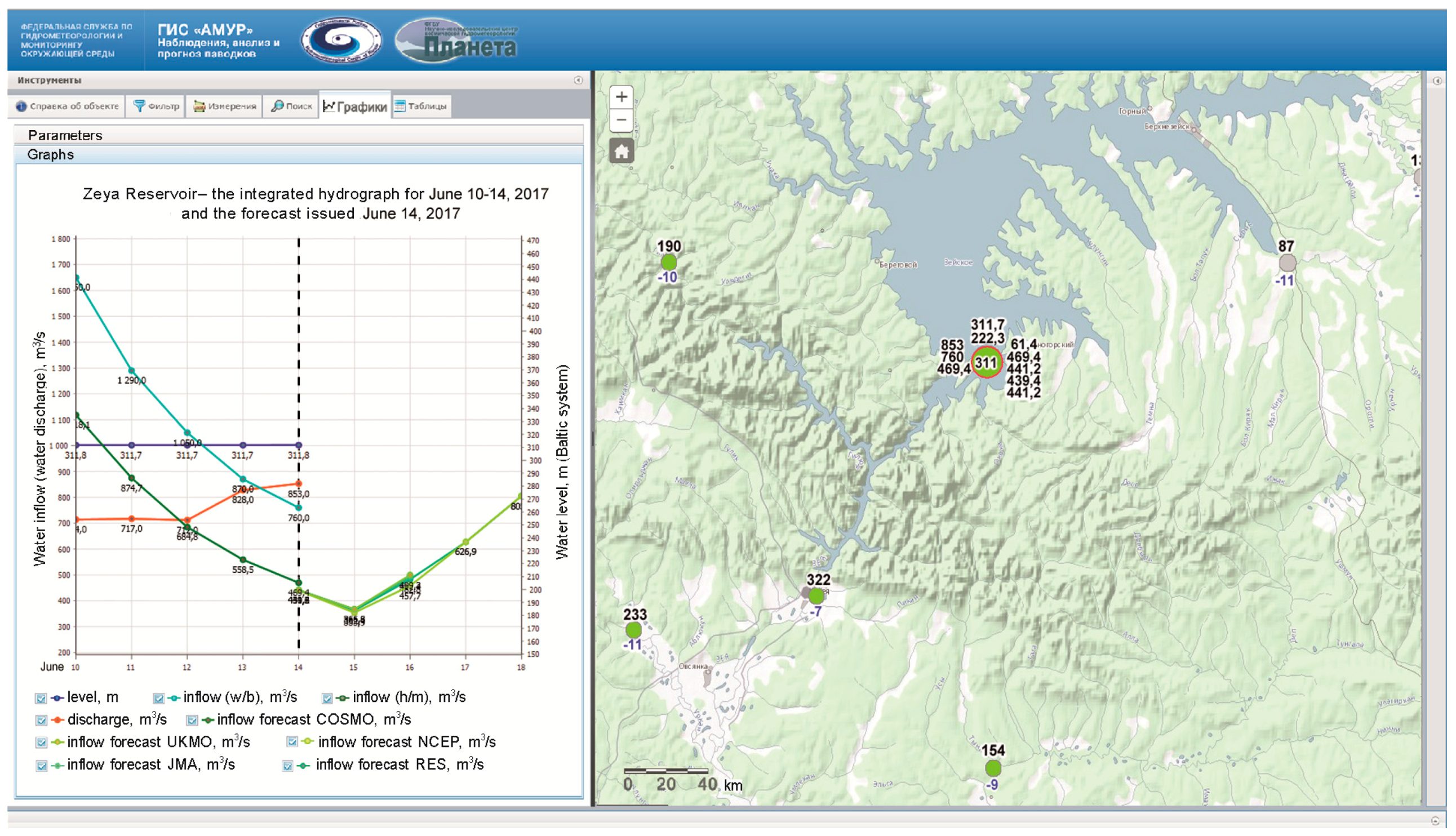This screenshot has height=836, width=1456.
Task: Select the Графики tab
Action: click(x=355, y=106)
